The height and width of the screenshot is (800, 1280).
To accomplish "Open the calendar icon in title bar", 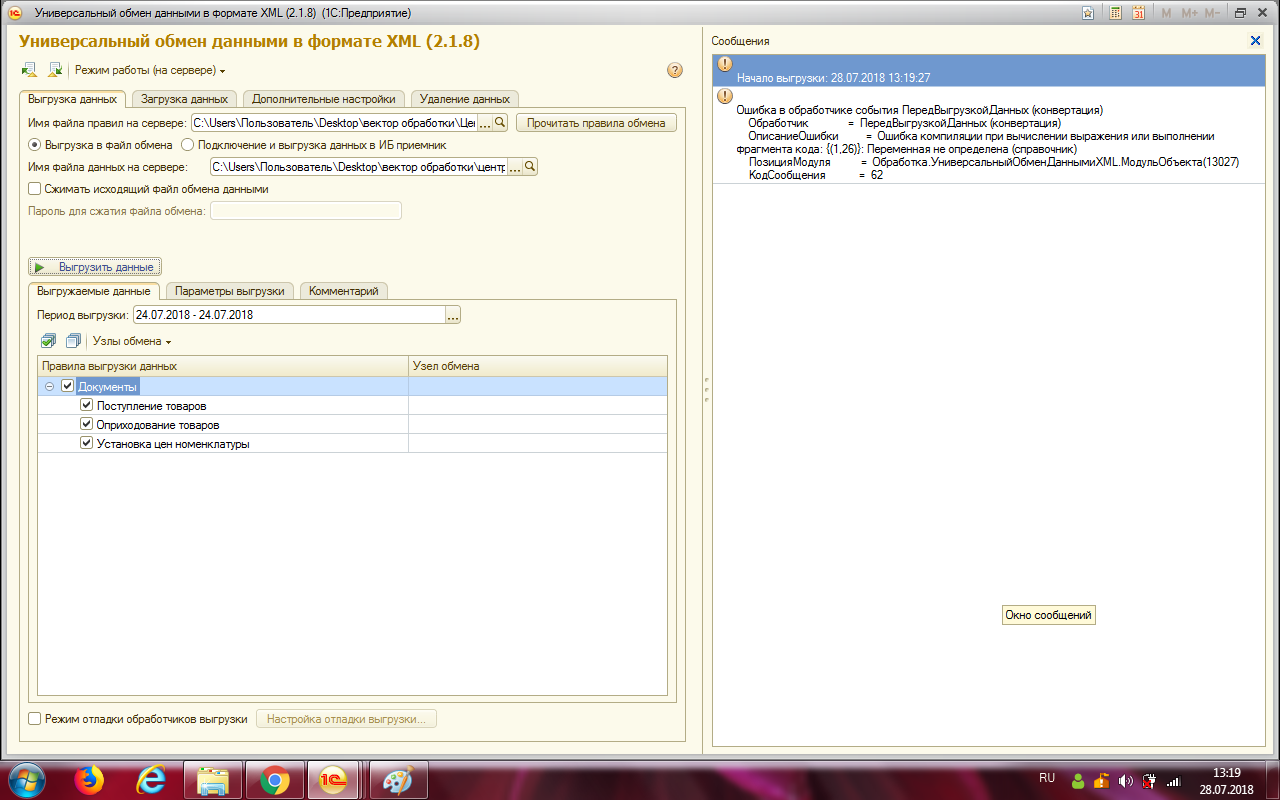I will [1138, 13].
